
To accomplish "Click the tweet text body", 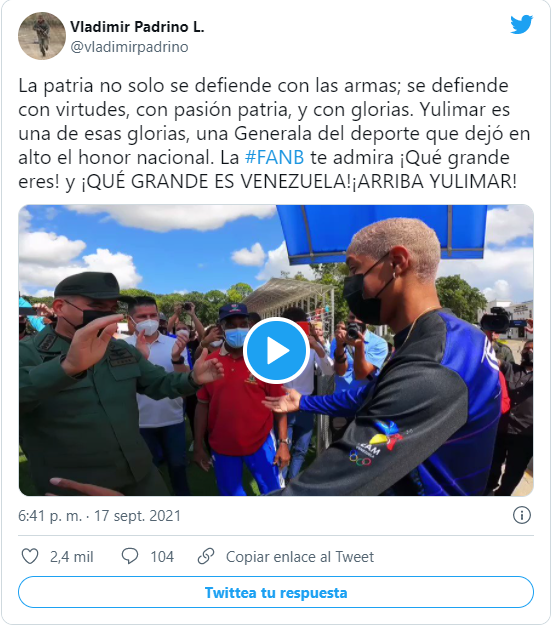I will (277, 134).
